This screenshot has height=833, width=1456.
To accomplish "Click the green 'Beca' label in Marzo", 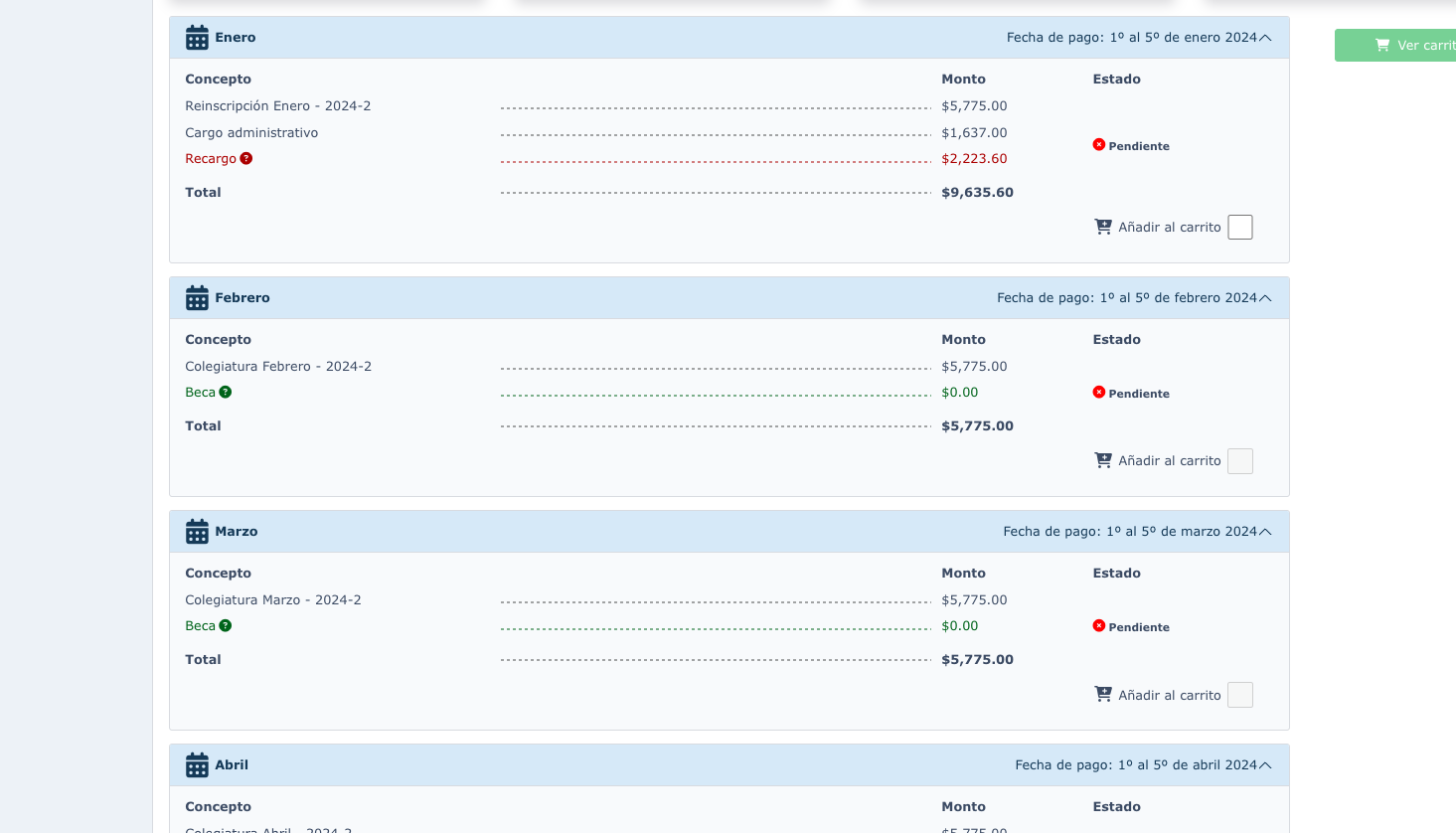I will coord(200,626).
